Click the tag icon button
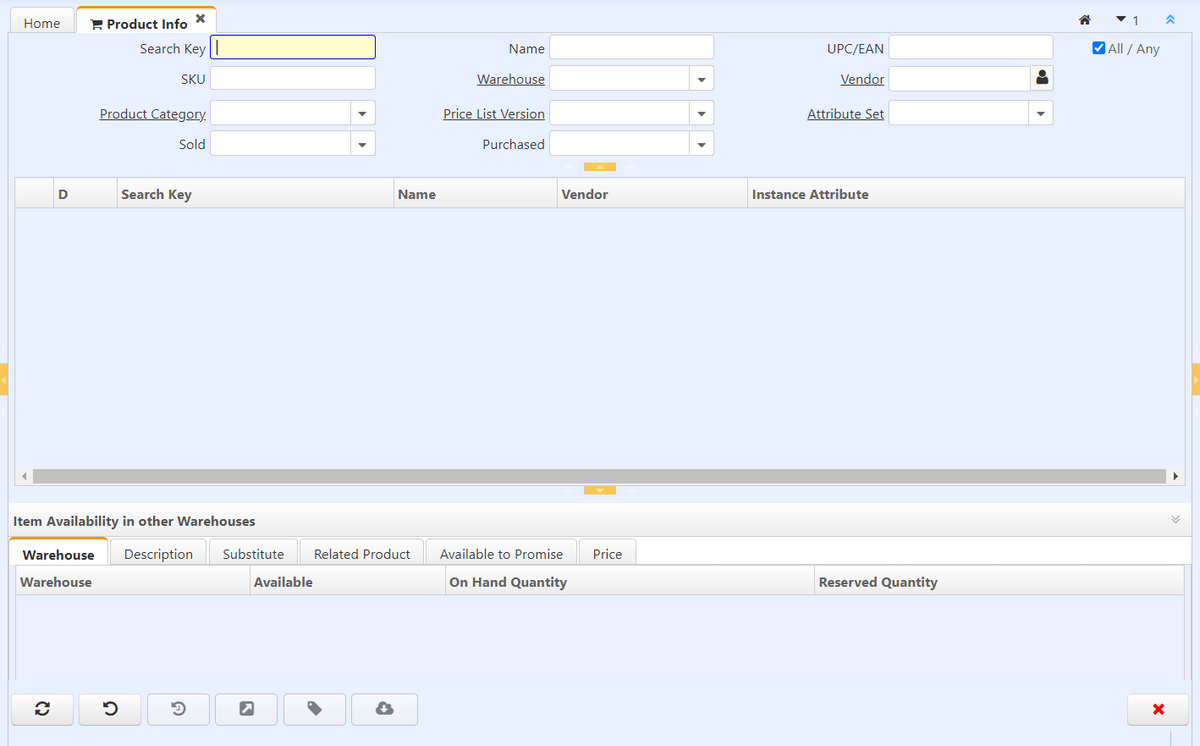Image resolution: width=1200 pixels, height=746 pixels. click(x=315, y=709)
